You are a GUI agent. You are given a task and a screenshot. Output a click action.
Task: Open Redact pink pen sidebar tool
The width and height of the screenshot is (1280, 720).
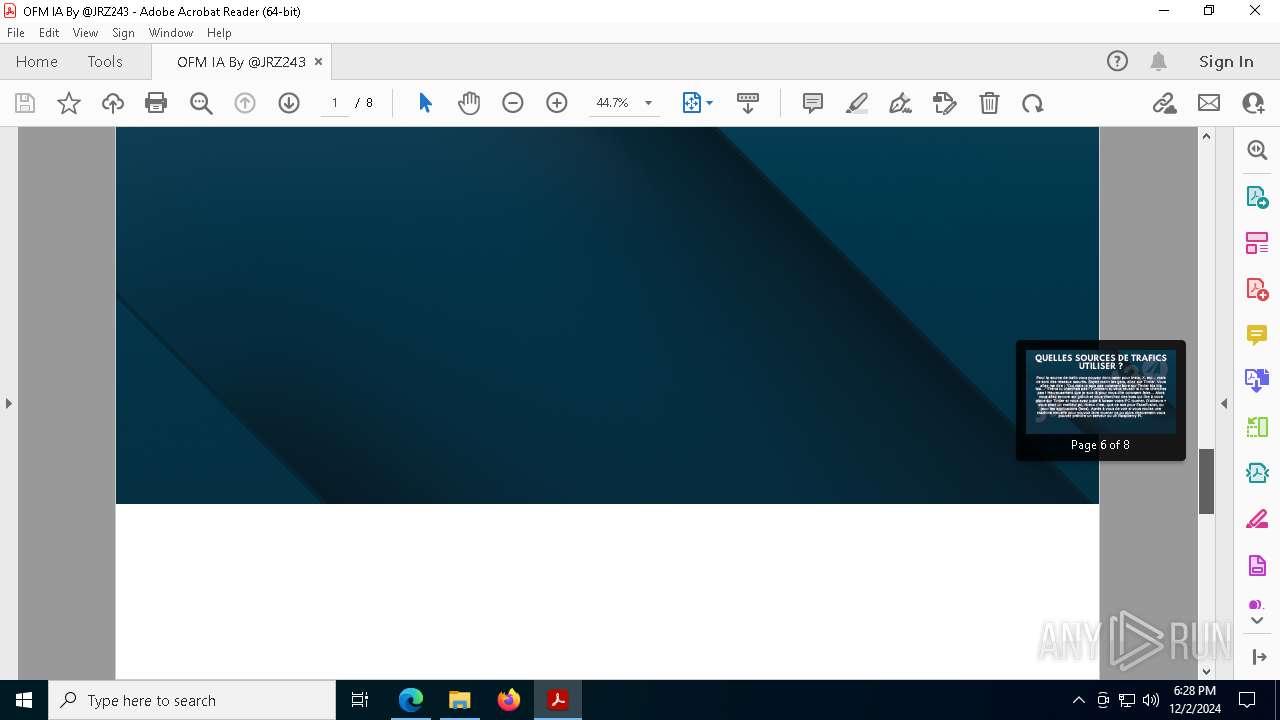1257,519
